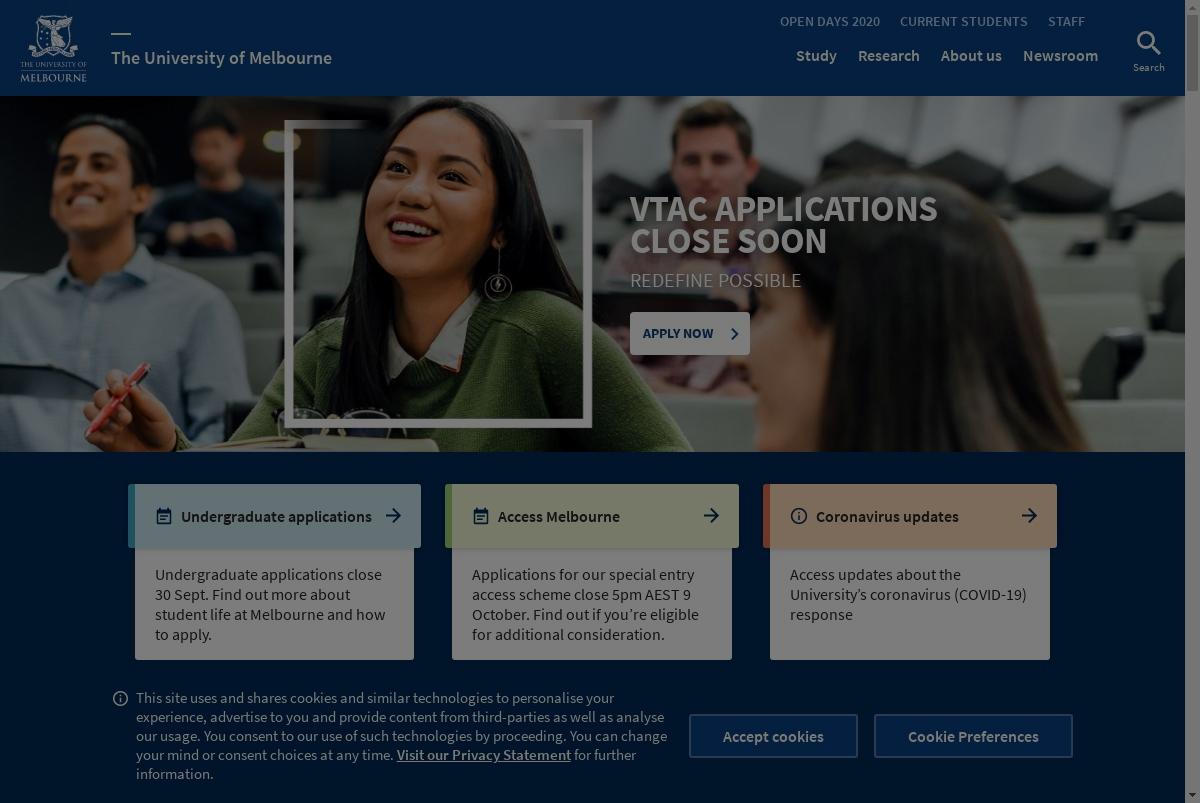Open the Access Melbourne card title
1200x803 pixels.
559,517
